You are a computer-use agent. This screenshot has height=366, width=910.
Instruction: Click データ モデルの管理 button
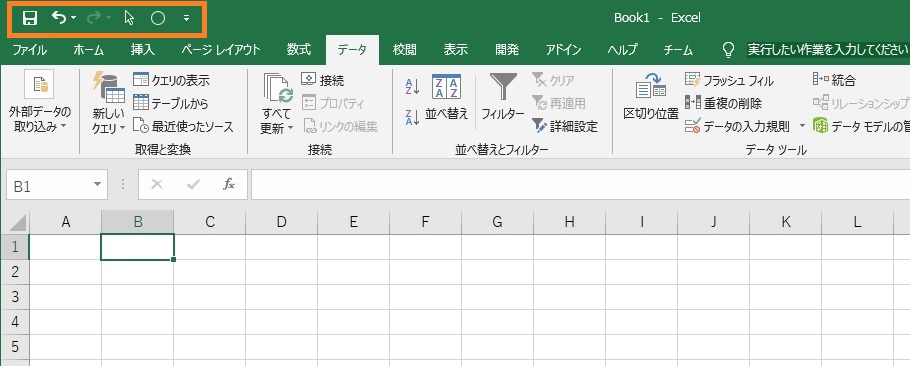click(861, 126)
